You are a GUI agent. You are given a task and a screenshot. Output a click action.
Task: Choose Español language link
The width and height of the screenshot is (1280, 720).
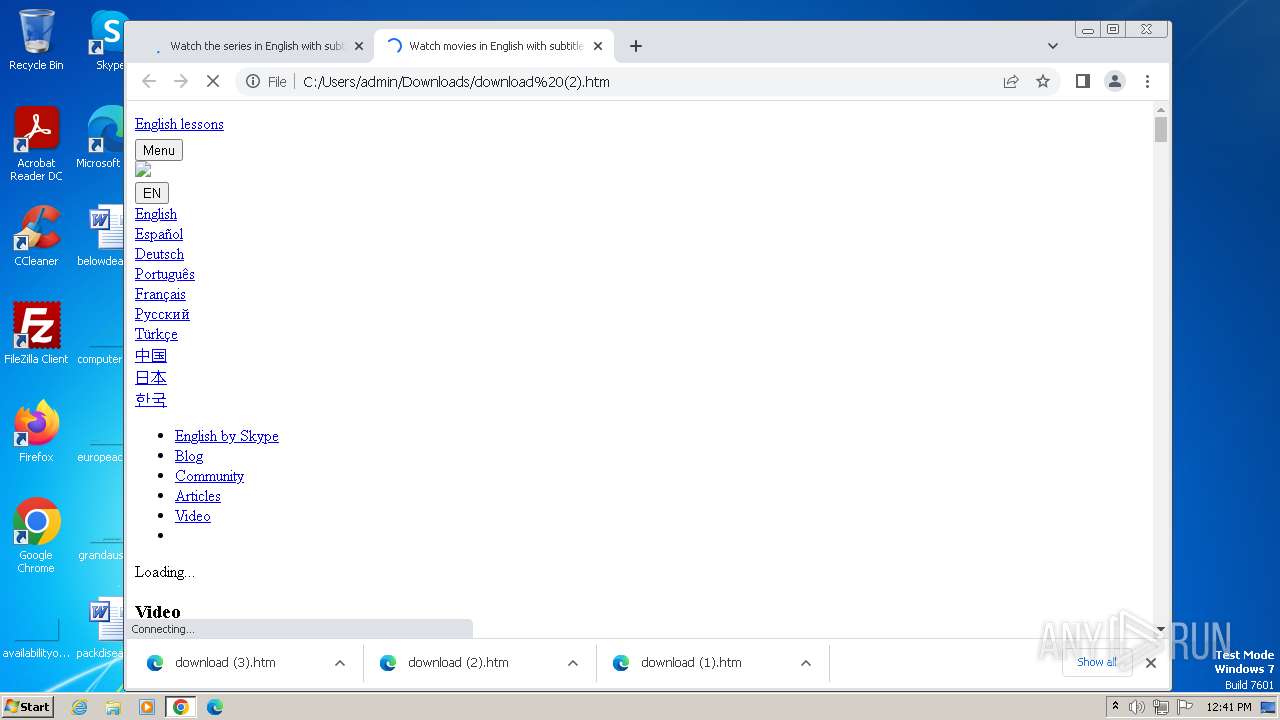(x=159, y=234)
